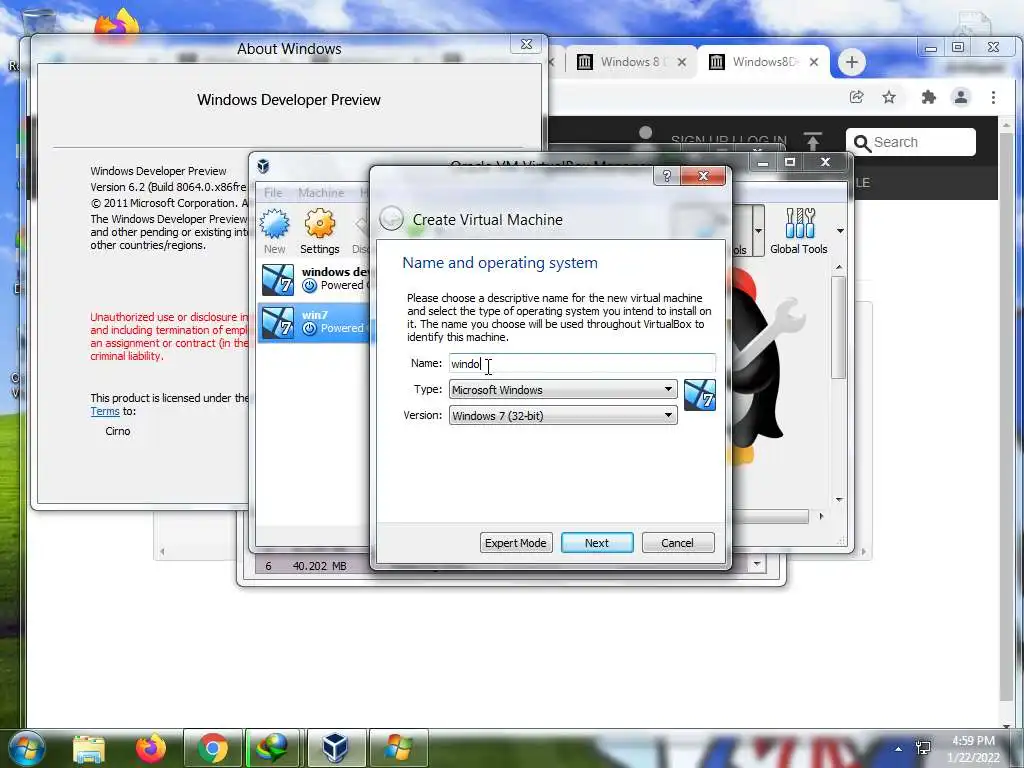1024x768 pixels.
Task: Click the taskbar clock showing 4:59 PM
Action: pyautogui.click(x=973, y=749)
